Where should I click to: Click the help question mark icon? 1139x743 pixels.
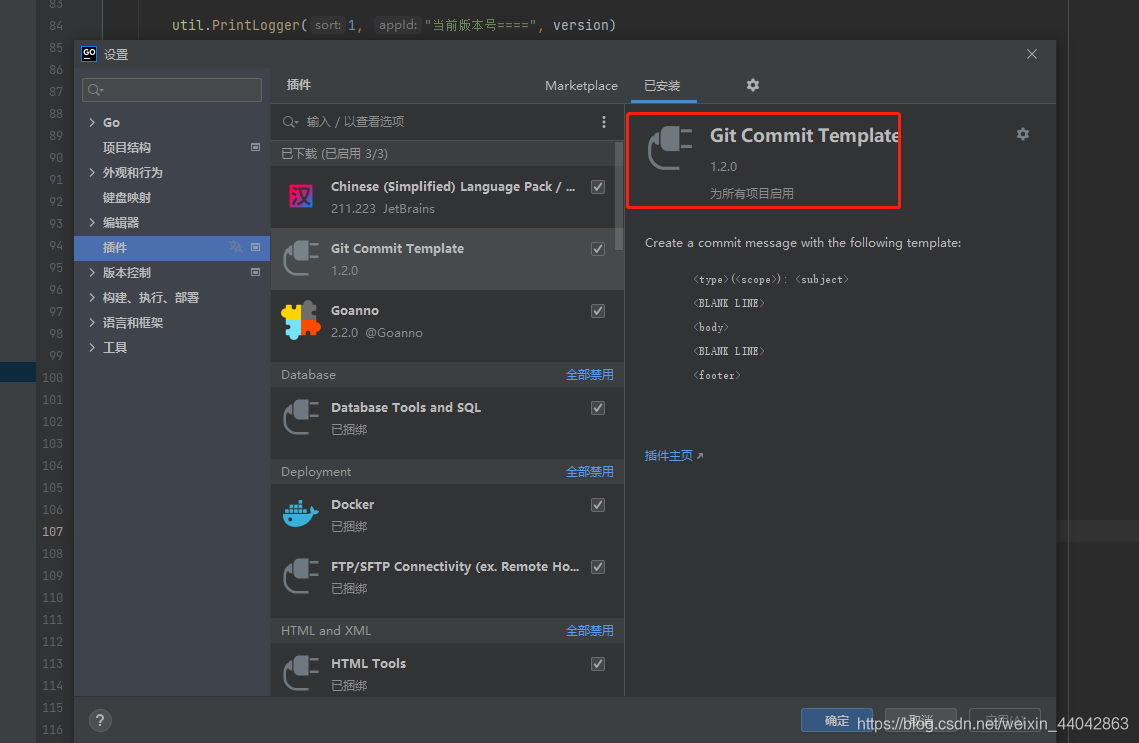100,720
